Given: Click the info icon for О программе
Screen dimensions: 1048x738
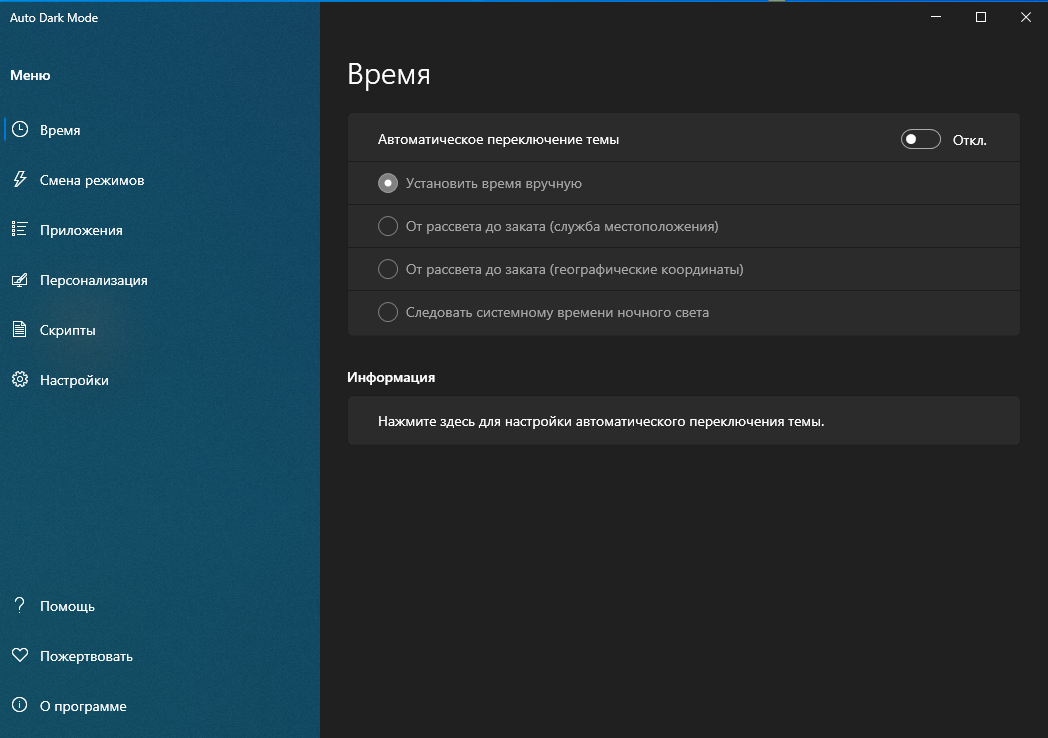Looking at the screenshot, I should click(20, 705).
